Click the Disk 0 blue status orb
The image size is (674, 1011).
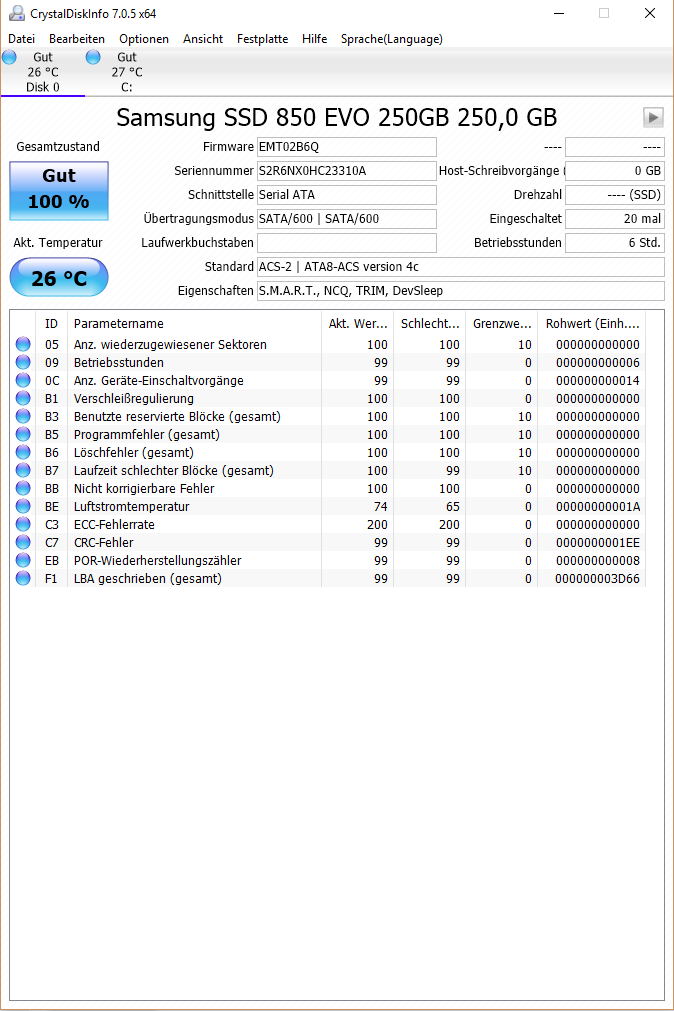pyautogui.click(x=10, y=57)
